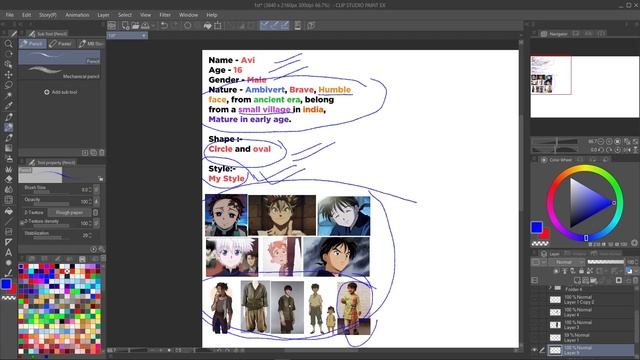Open the Edit menu
The image size is (640, 360).
tap(27, 15)
